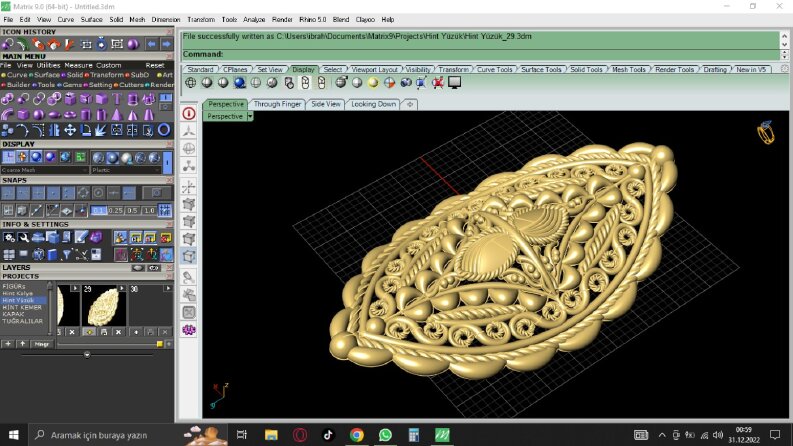
Task: Open the Curve category in Main Menu
Action: coord(14,74)
